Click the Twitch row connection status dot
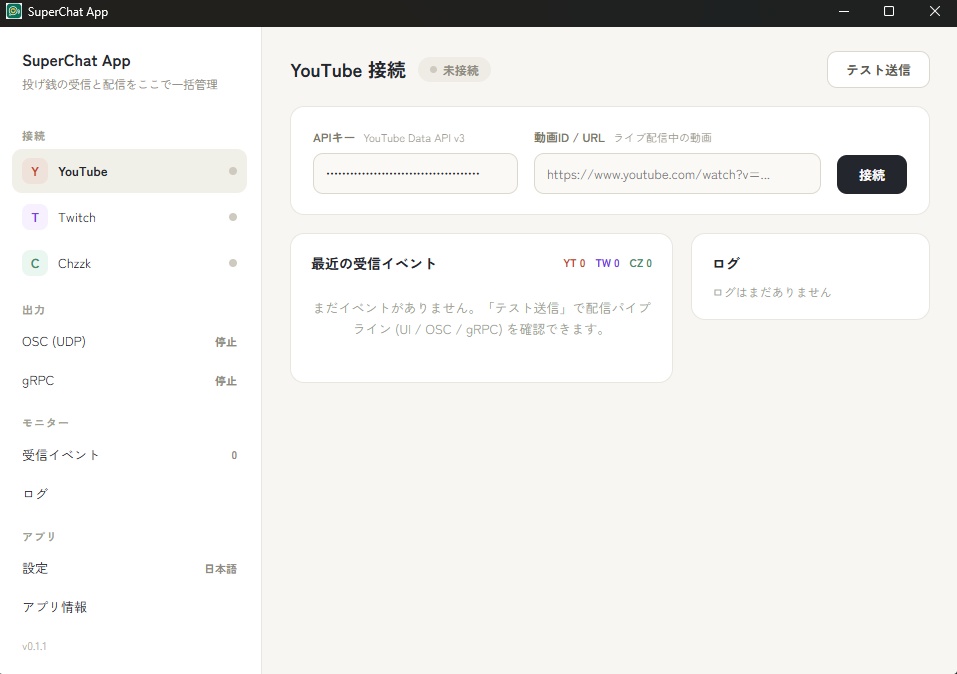Viewport: 957px width, 674px height. tap(233, 217)
